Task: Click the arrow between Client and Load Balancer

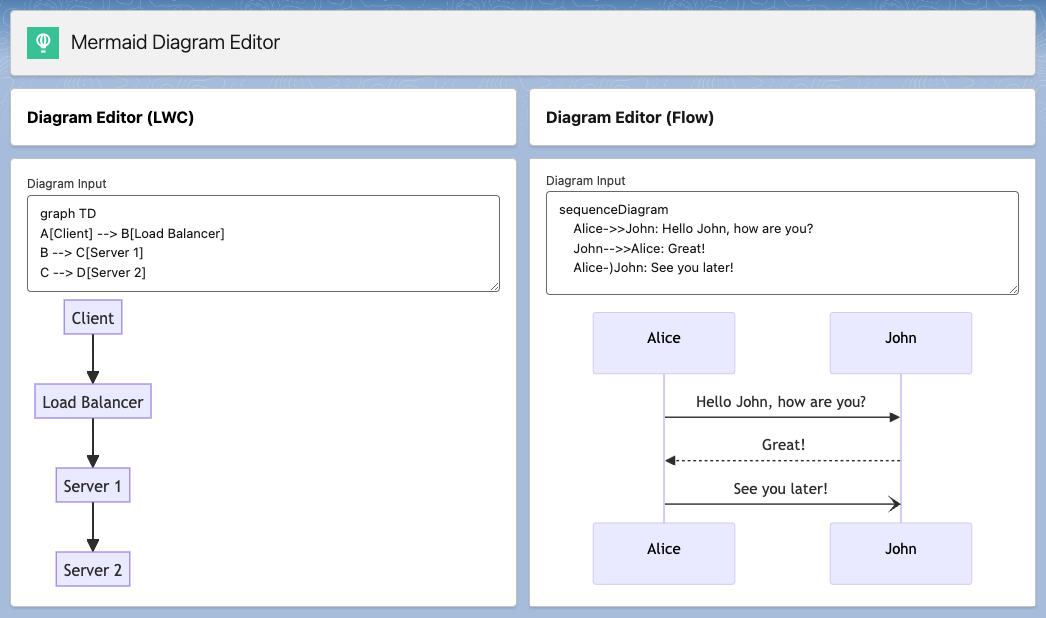Action: (92, 357)
